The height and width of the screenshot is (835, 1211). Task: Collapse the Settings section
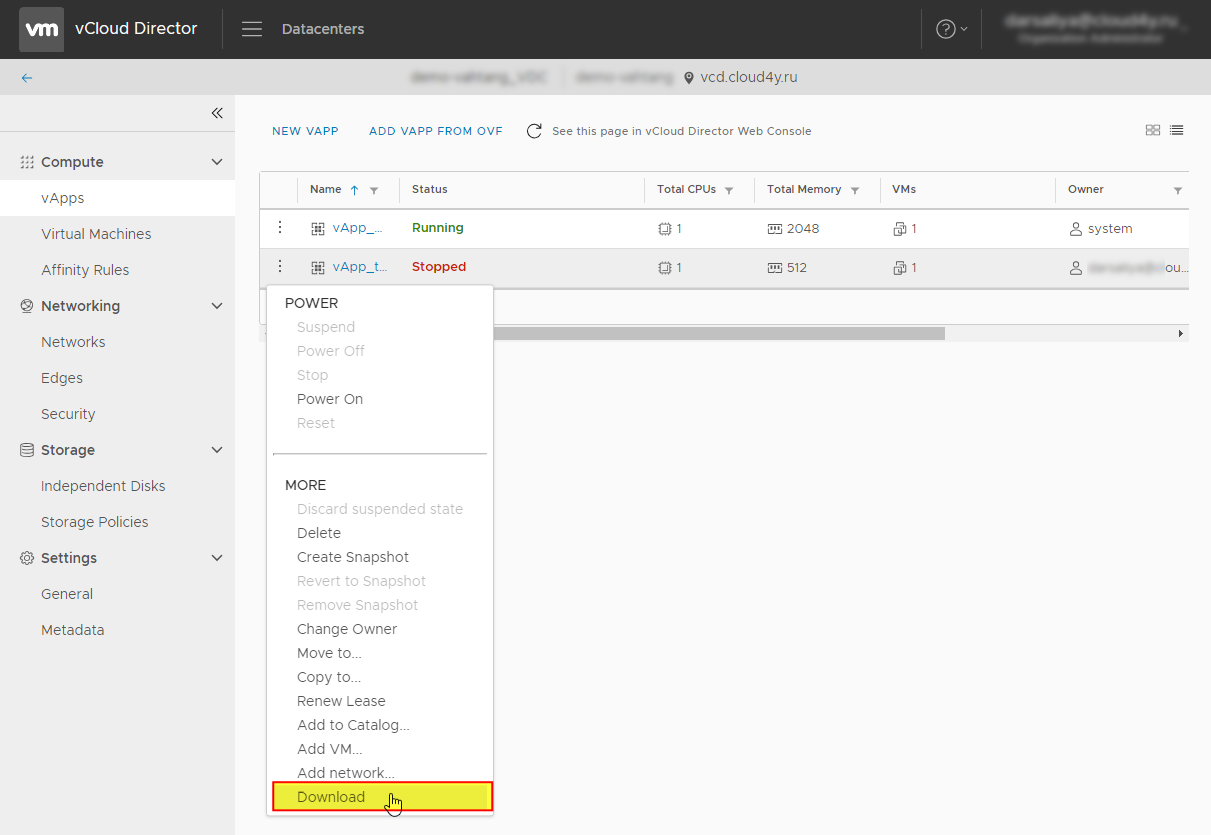pos(217,558)
